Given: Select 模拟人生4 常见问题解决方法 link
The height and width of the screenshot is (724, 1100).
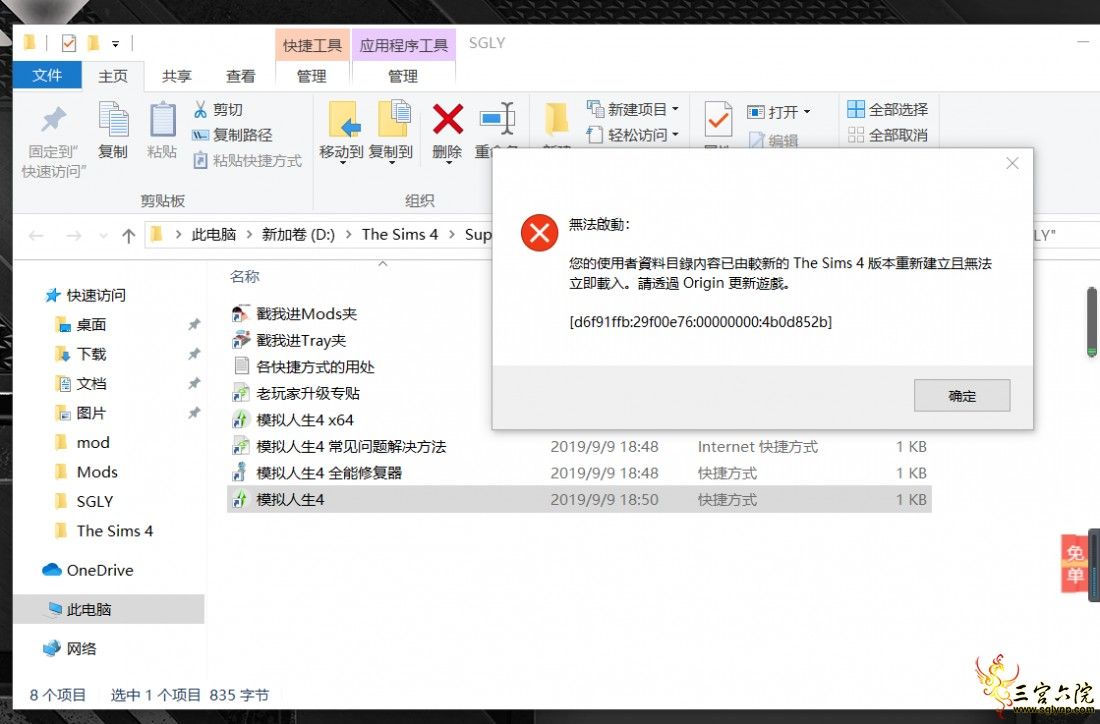Looking at the screenshot, I should 340,446.
